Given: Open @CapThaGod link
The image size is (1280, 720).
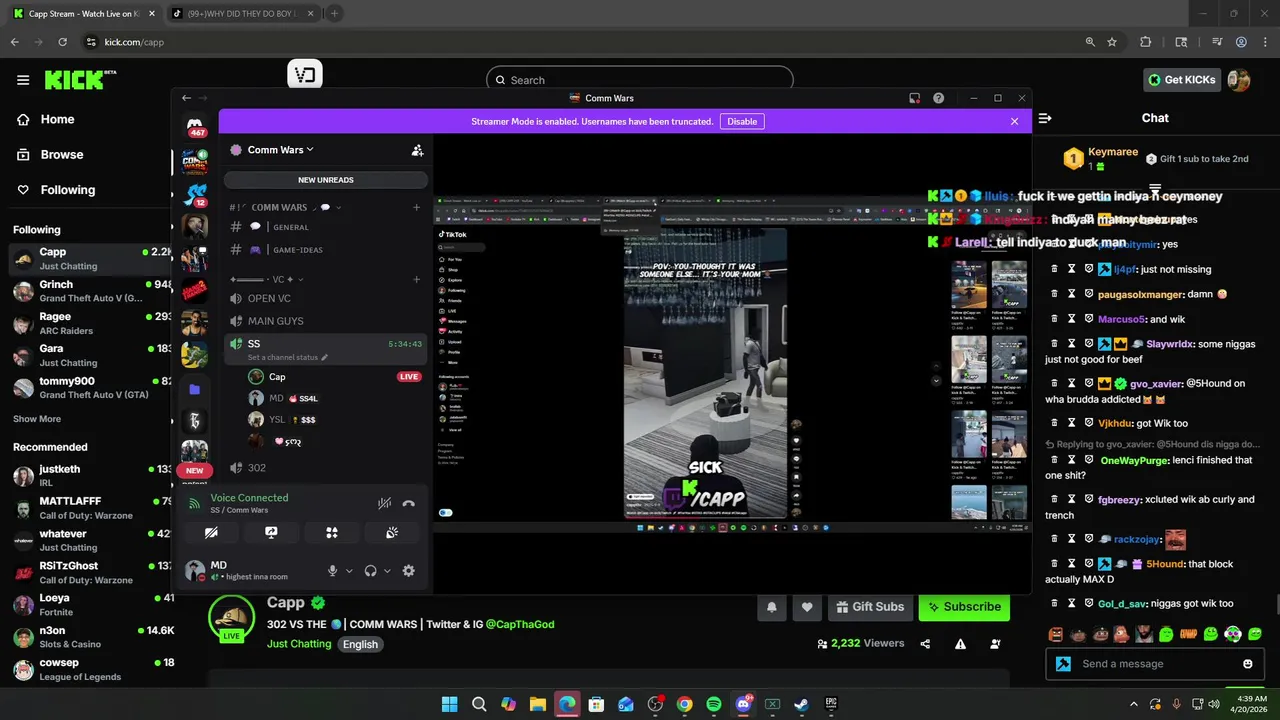Looking at the screenshot, I should (520, 624).
